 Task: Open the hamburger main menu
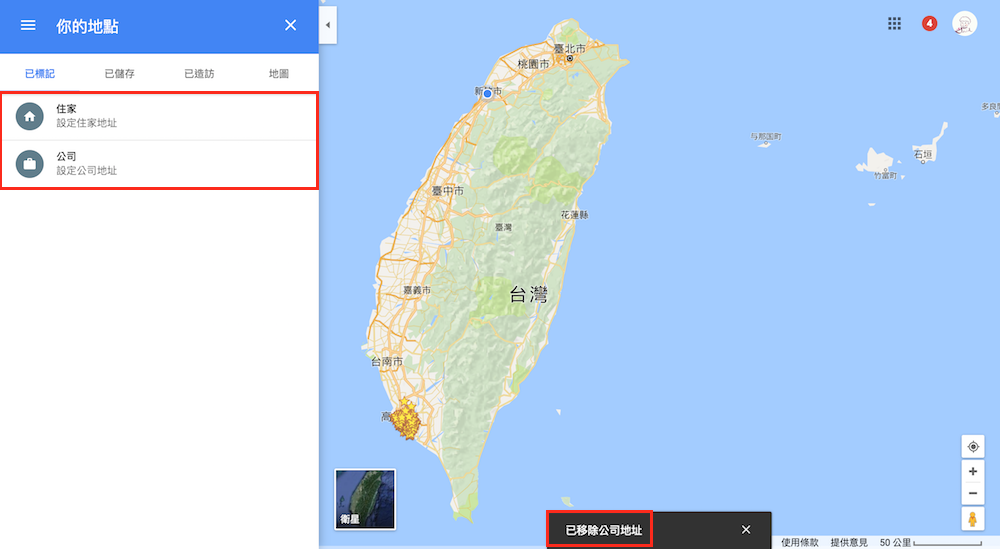coord(28,26)
